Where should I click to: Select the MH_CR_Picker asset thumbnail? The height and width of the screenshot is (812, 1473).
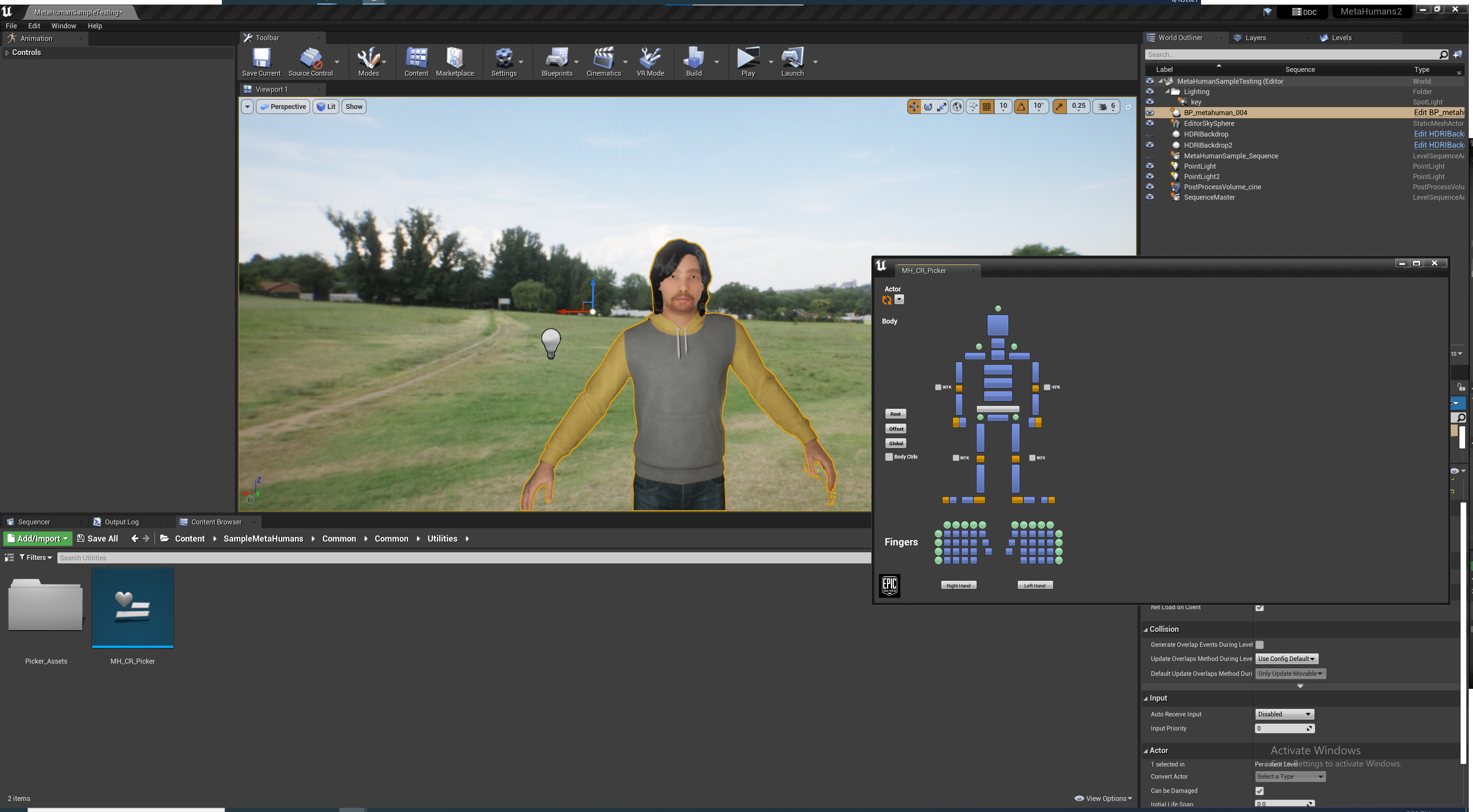pos(133,607)
